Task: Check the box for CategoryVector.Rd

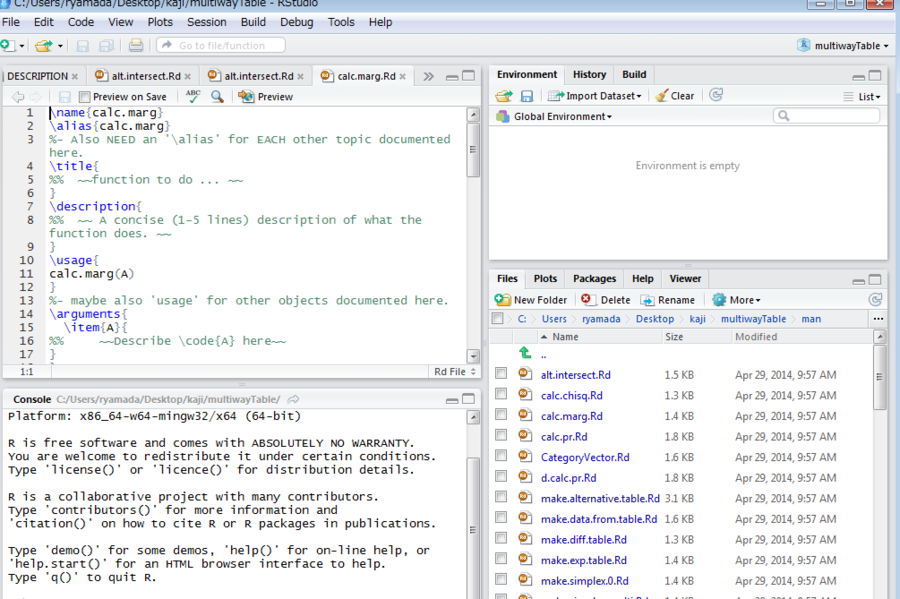Action: point(501,456)
